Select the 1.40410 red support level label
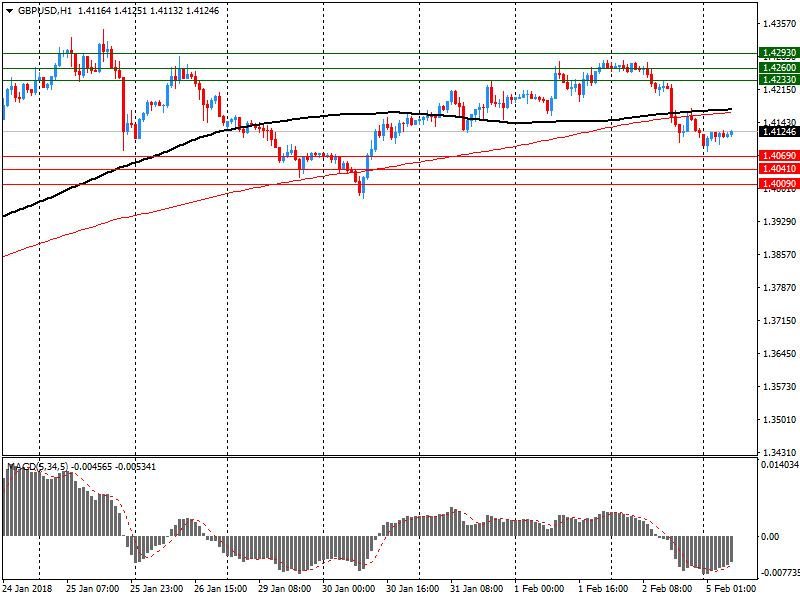 (779, 169)
